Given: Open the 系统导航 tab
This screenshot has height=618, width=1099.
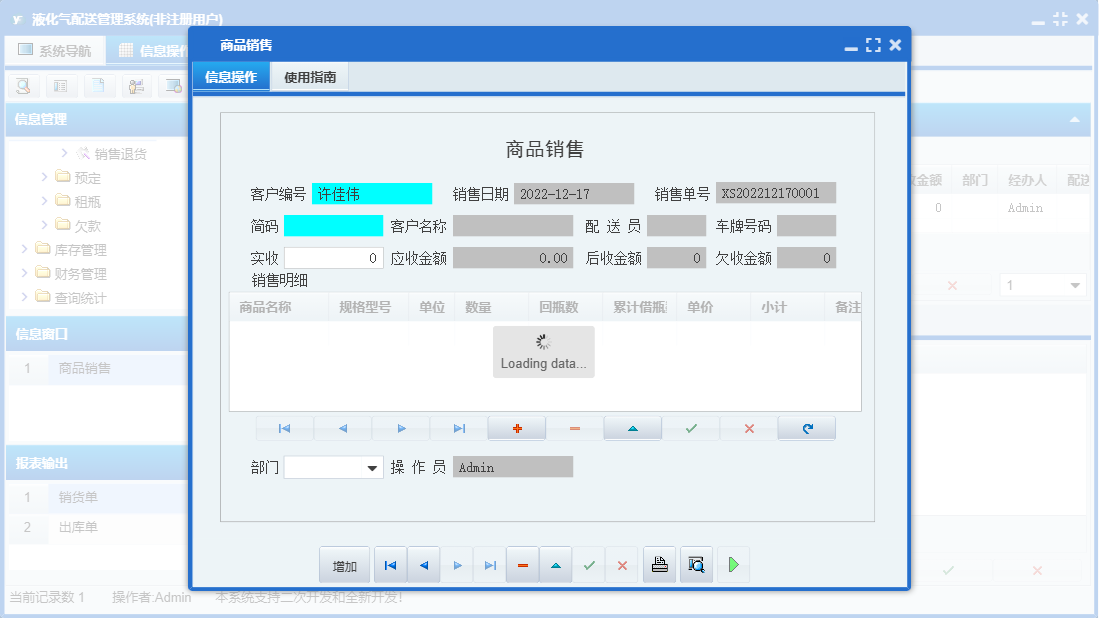Looking at the screenshot, I should pyautogui.click(x=55, y=50).
